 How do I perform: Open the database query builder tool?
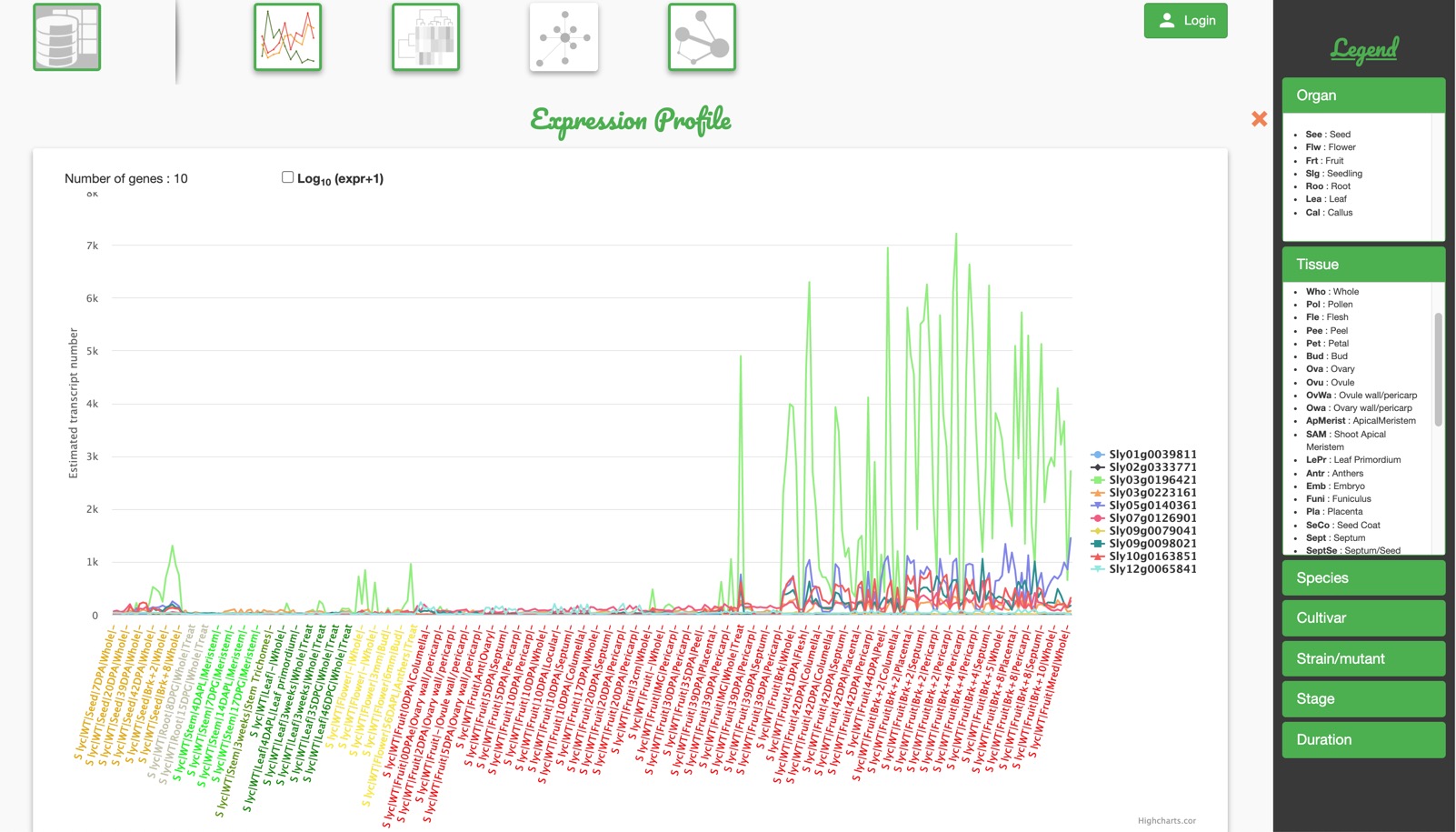coord(65,37)
